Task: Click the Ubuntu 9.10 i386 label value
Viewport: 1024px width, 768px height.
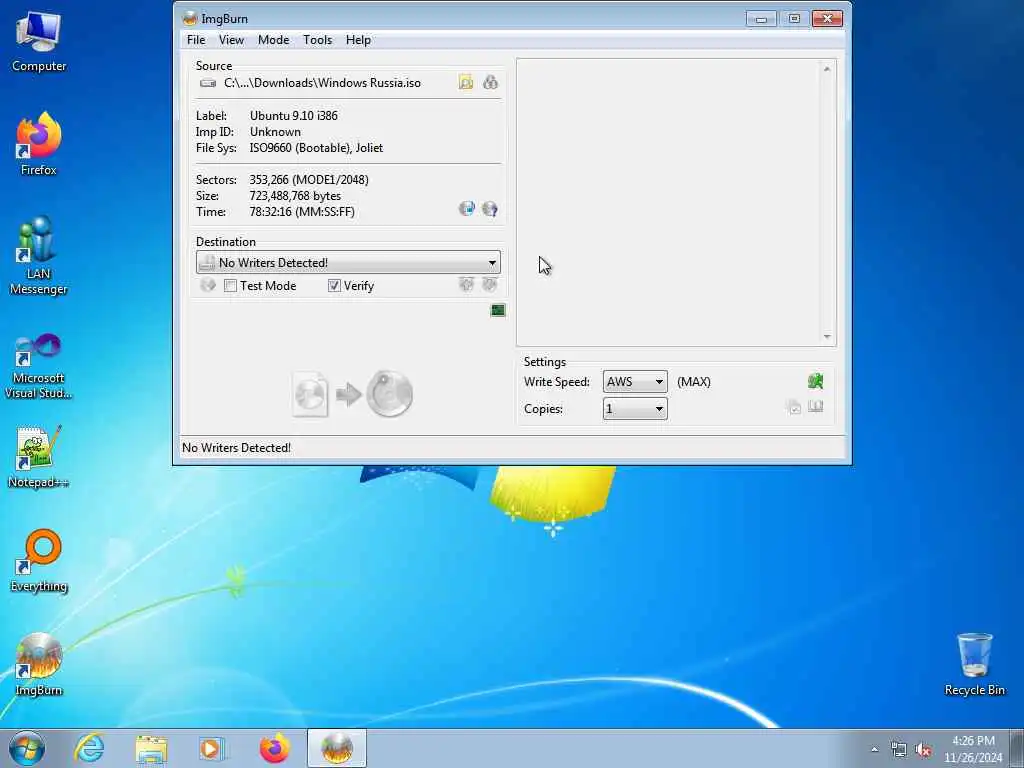Action: click(294, 116)
